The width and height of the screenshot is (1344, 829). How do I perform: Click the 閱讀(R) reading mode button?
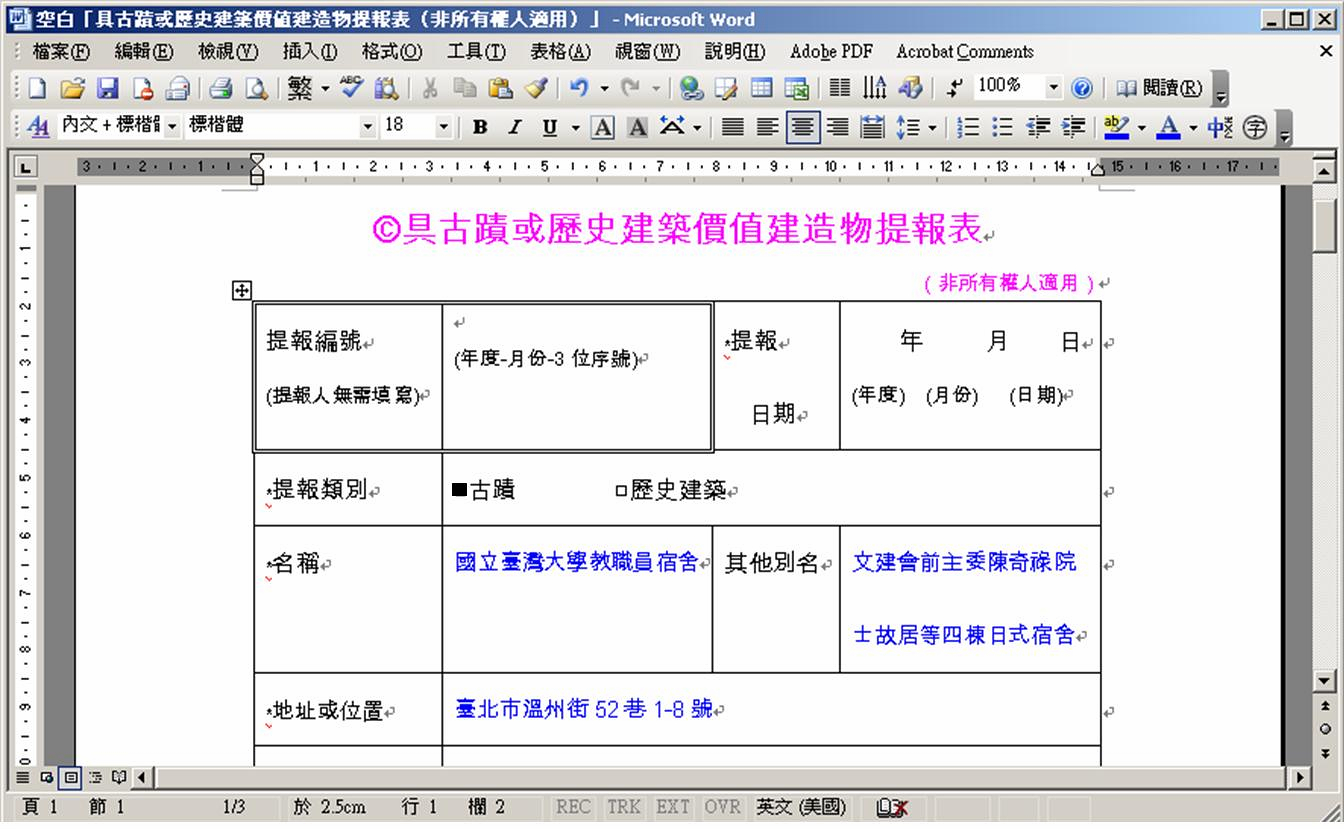point(1160,89)
